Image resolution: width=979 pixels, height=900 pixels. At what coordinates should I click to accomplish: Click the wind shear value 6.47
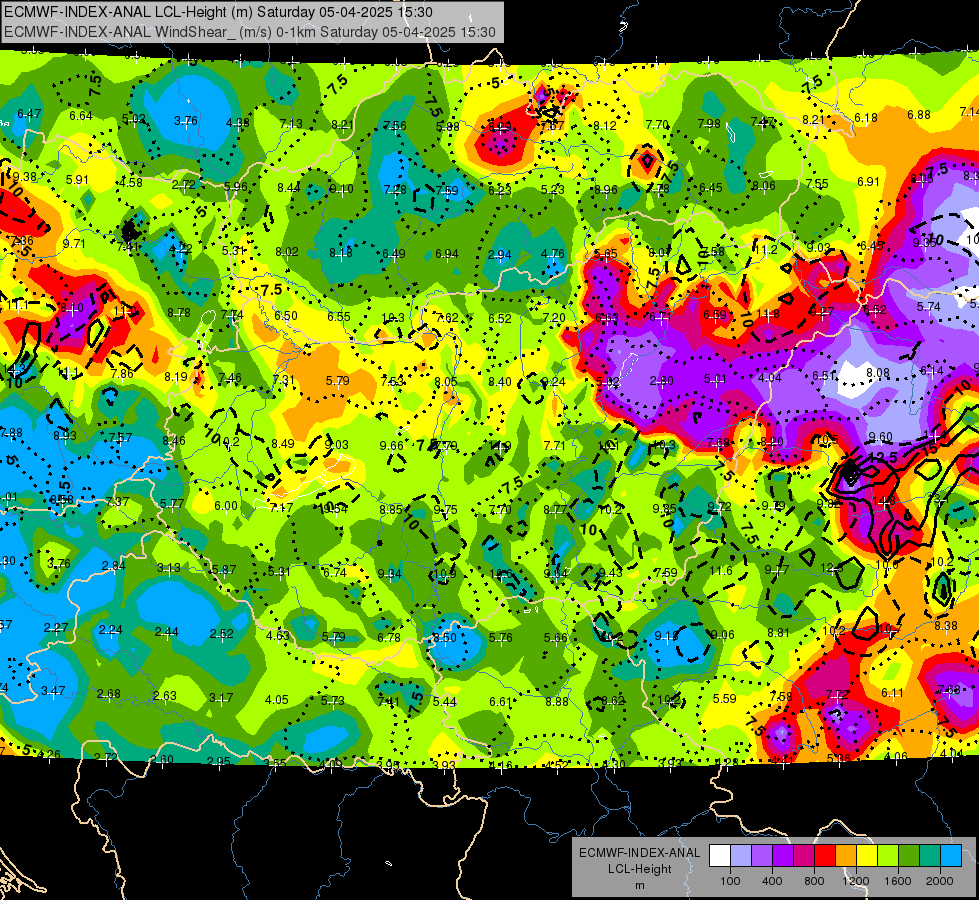click(29, 114)
